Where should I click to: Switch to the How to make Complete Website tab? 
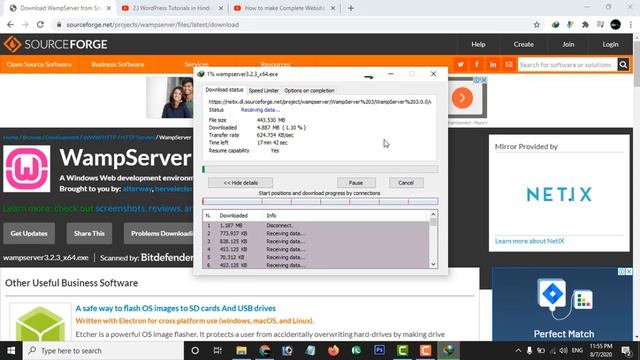[284, 8]
